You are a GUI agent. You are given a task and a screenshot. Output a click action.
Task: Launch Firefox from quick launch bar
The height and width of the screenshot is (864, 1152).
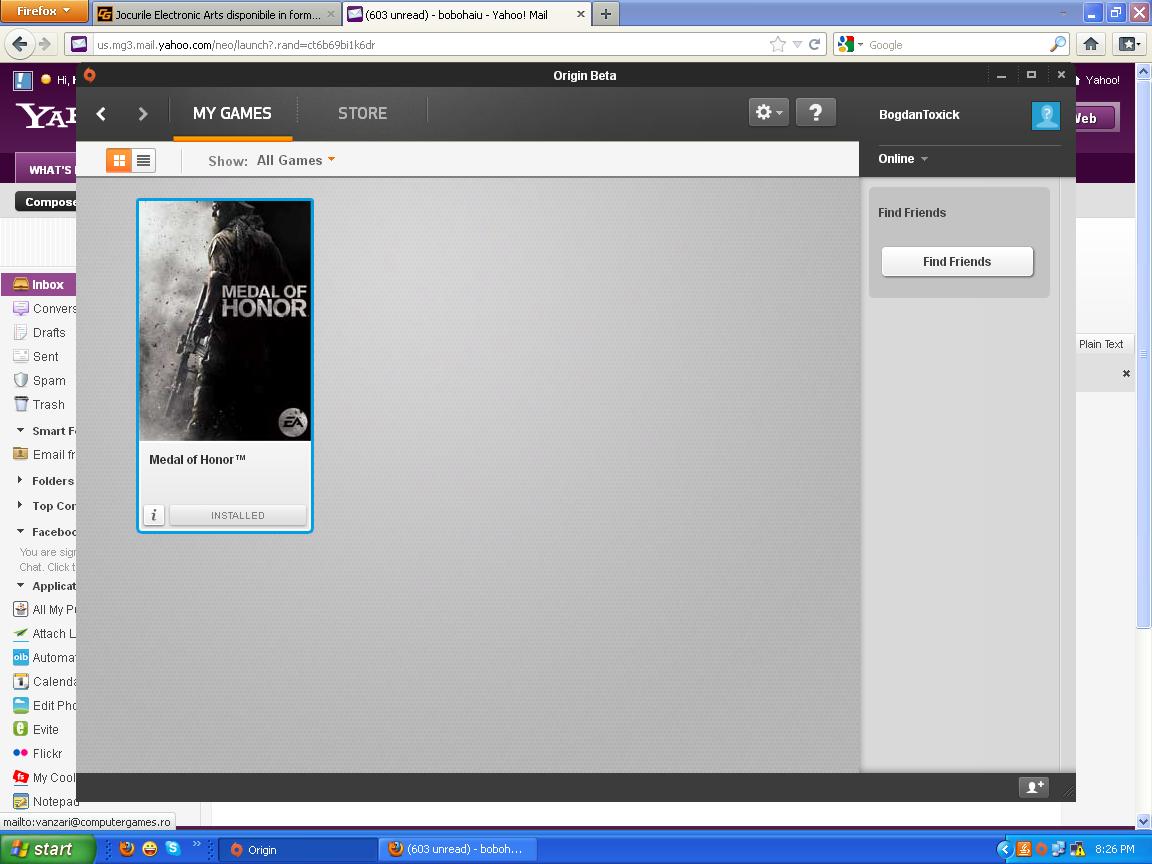[127, 849]
